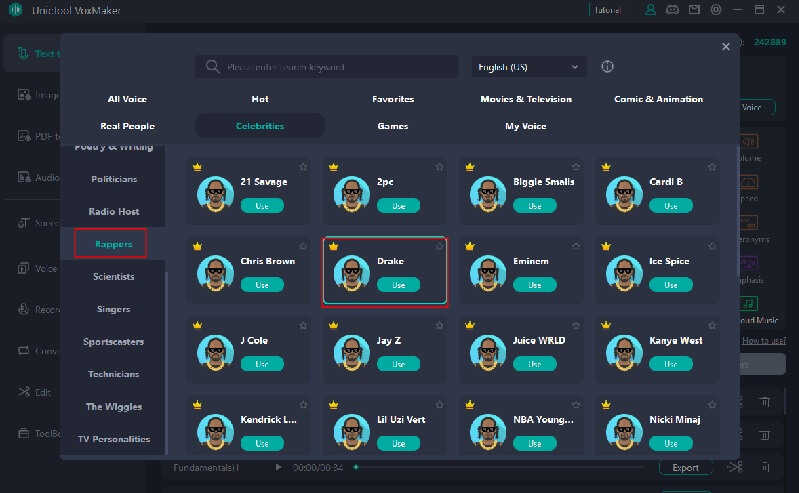Viewport: 799px width, 493px height.
Task: Favorite the 21 Savage voice with star
Action: (x=303, y=167)
